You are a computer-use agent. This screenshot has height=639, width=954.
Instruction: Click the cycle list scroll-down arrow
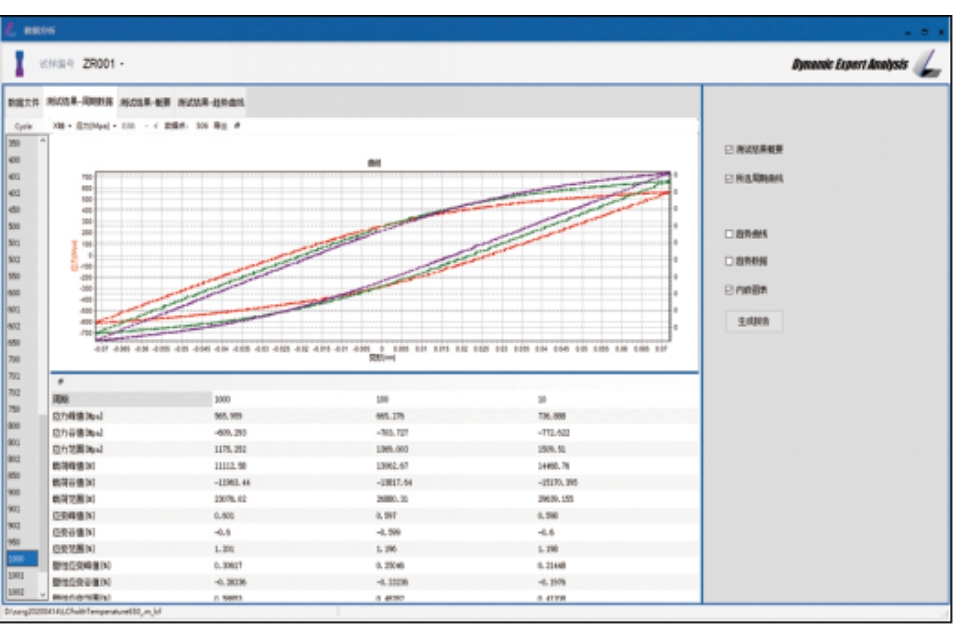[42, 595]
